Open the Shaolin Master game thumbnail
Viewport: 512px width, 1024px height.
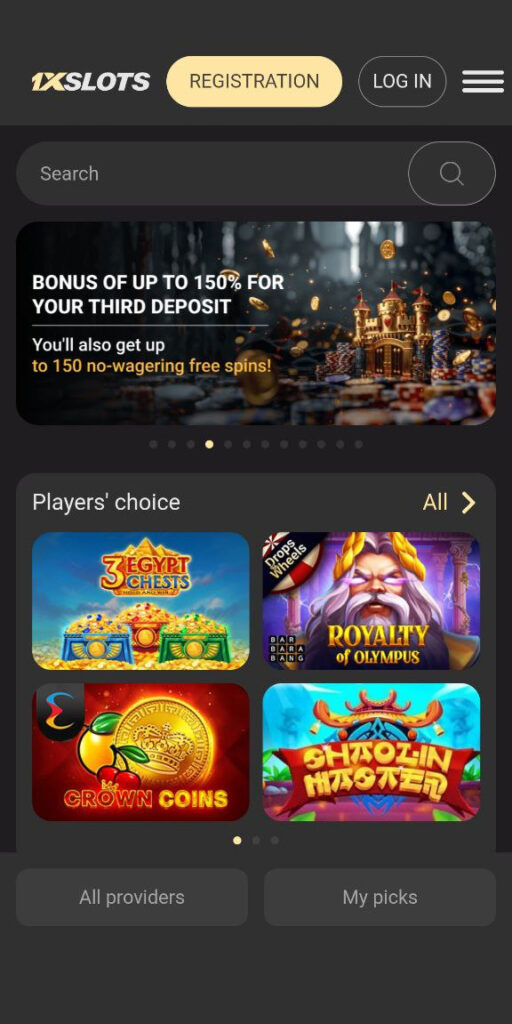pyautogui.click(x=372, y=752)
